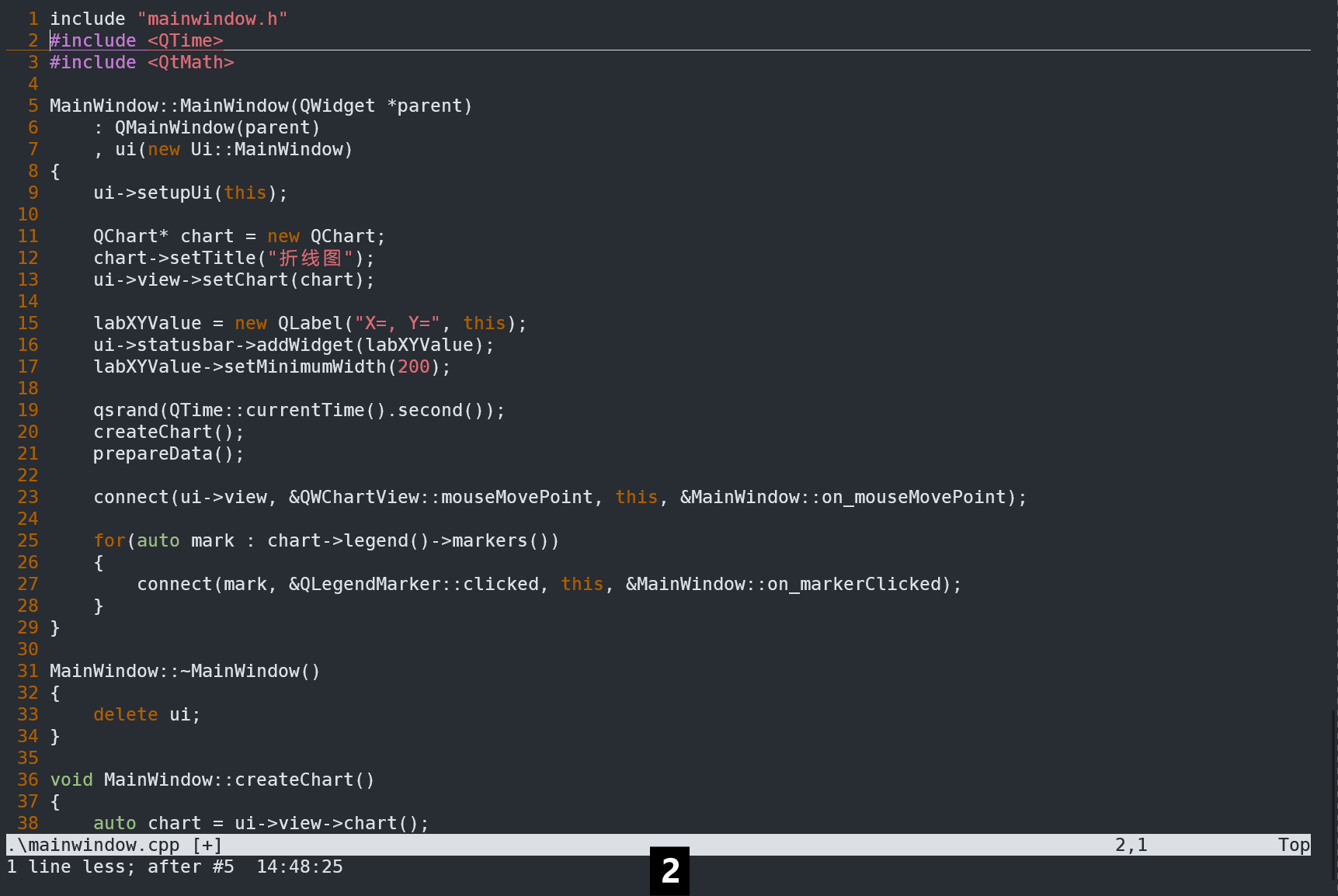Click "<QtMath>" on line 3
The image size is (1338, 896).
(191, 62)
